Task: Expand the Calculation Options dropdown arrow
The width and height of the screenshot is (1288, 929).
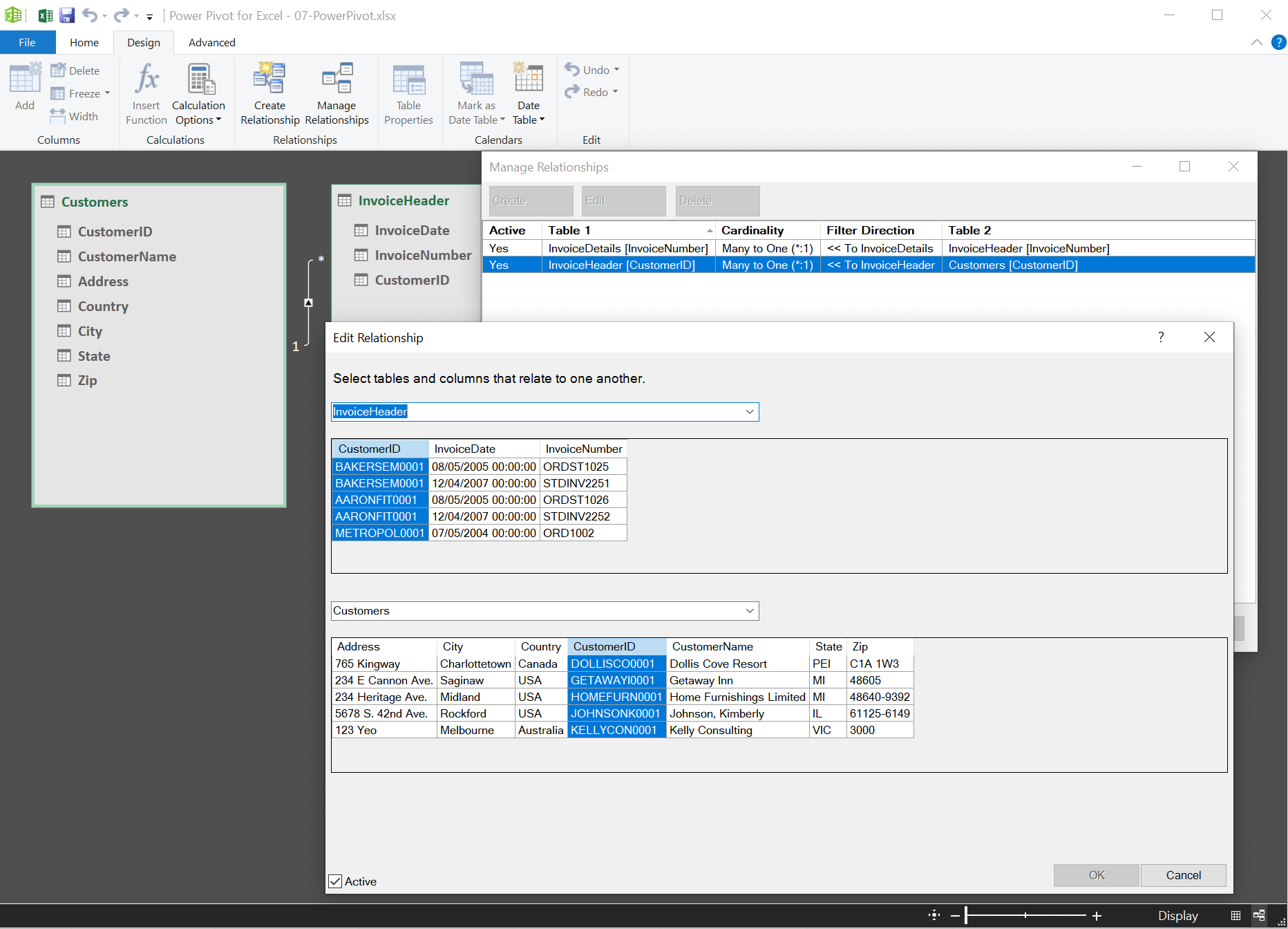Action: coord(218,120)
